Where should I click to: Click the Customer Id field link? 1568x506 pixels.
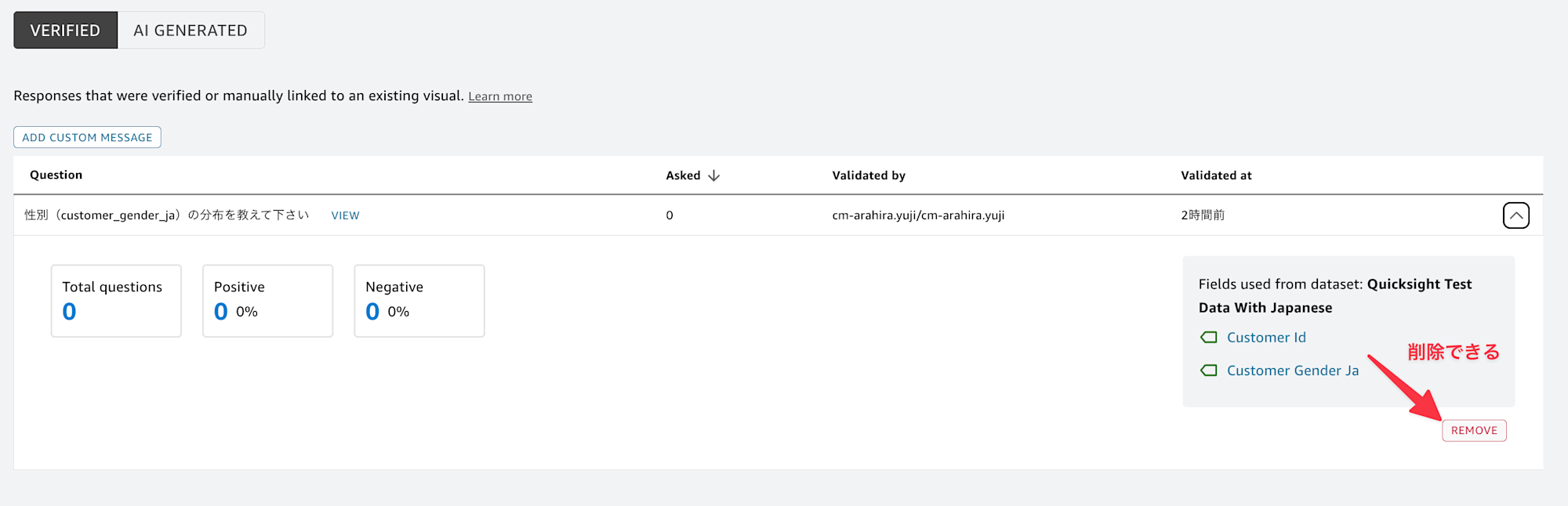[1266, 338]
